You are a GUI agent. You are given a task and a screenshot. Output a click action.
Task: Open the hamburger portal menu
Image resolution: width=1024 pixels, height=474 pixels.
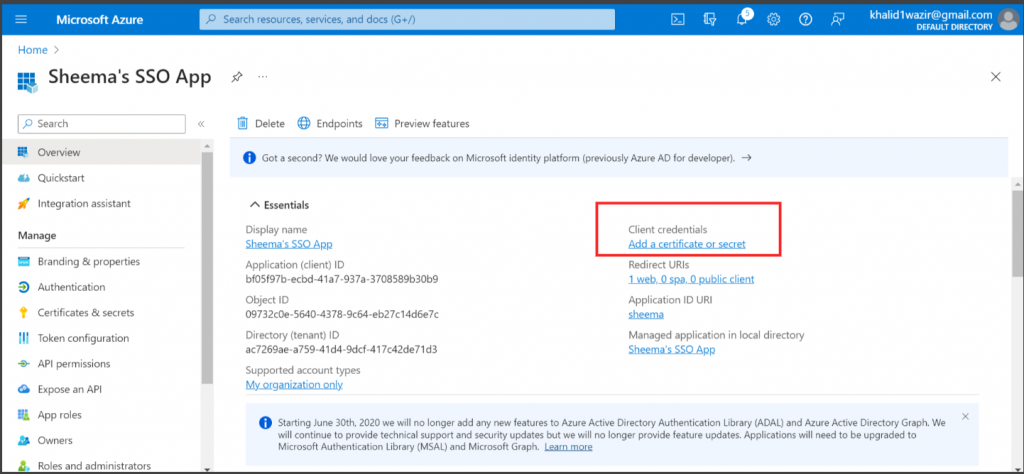[21, 19]
